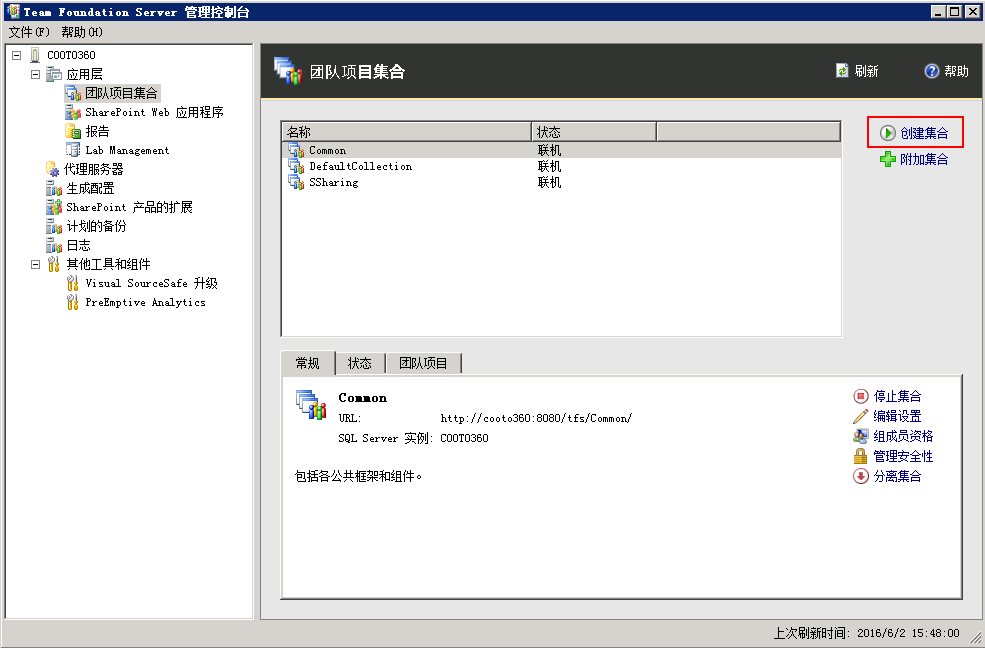Click the 生成配置 icon

[54, 188]
